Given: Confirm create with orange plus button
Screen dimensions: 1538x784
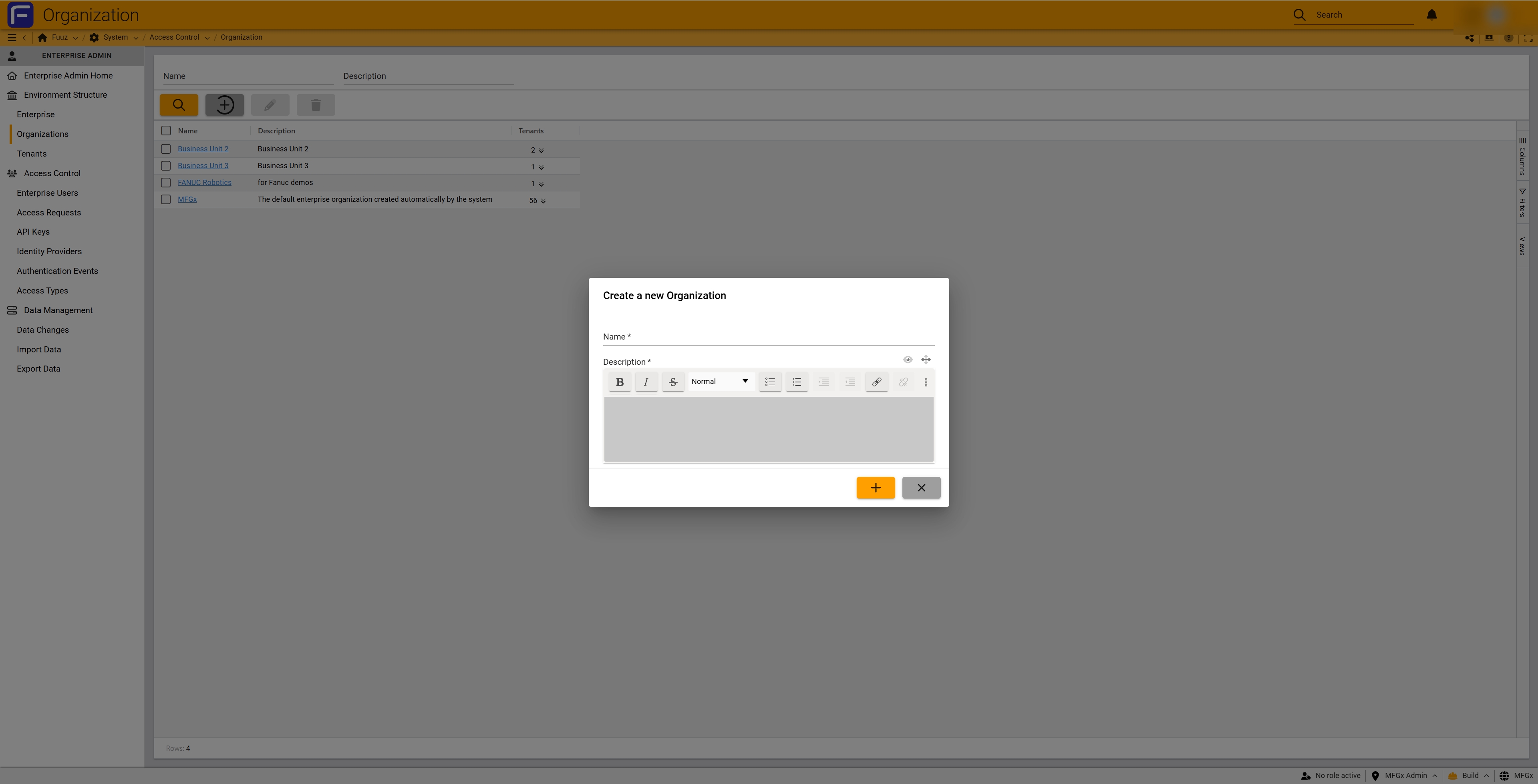Looking at the screenshot, I should click(875, 488).
